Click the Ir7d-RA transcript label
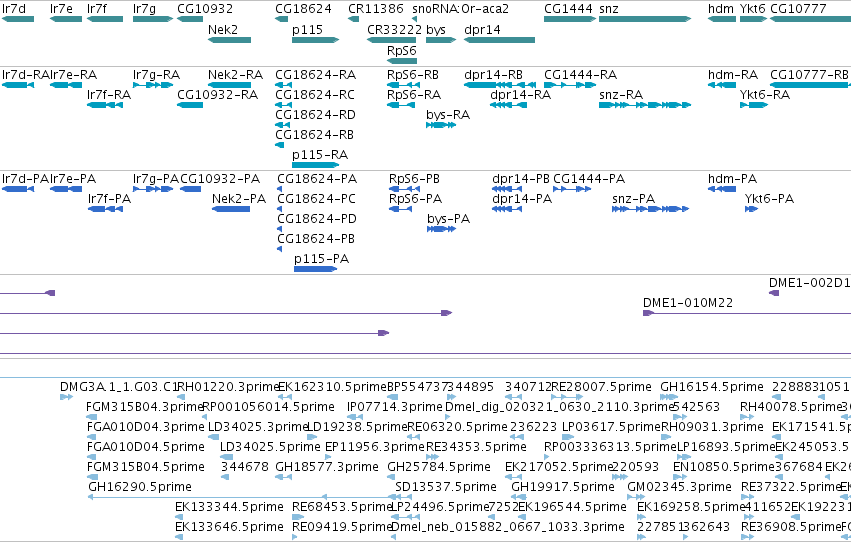Image resolution: width=851 pixels, height=542 pixels. click(x=26, y=74)
